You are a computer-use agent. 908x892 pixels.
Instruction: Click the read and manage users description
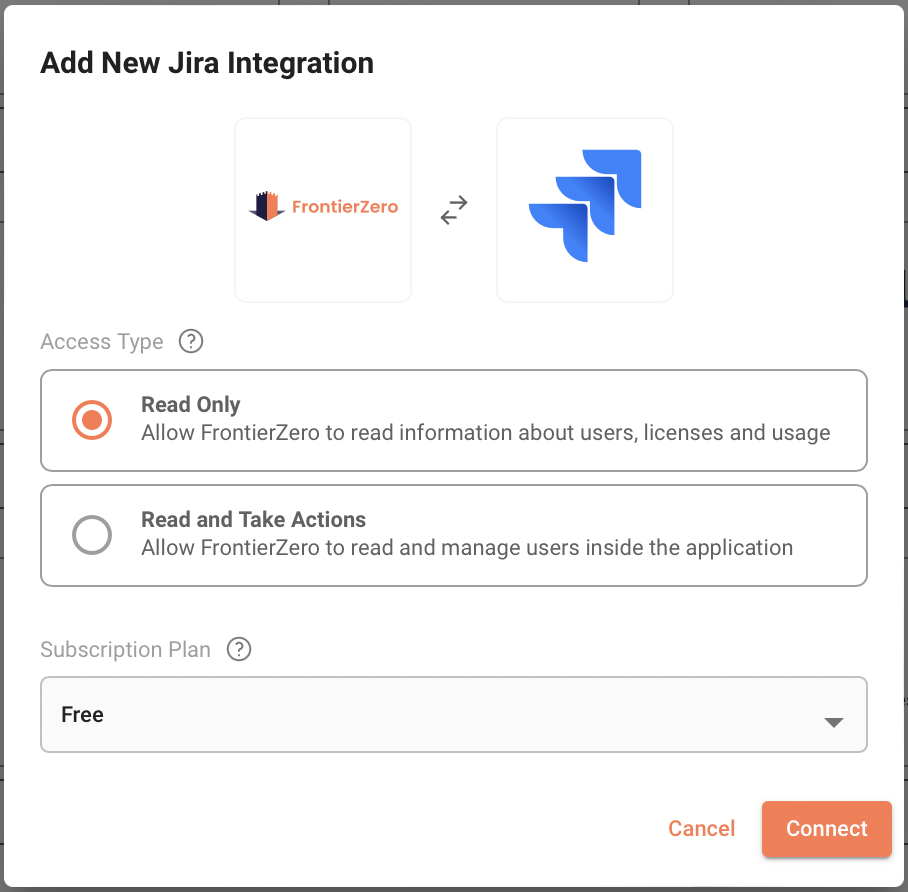pyautogui.click(x=466, y=548)
